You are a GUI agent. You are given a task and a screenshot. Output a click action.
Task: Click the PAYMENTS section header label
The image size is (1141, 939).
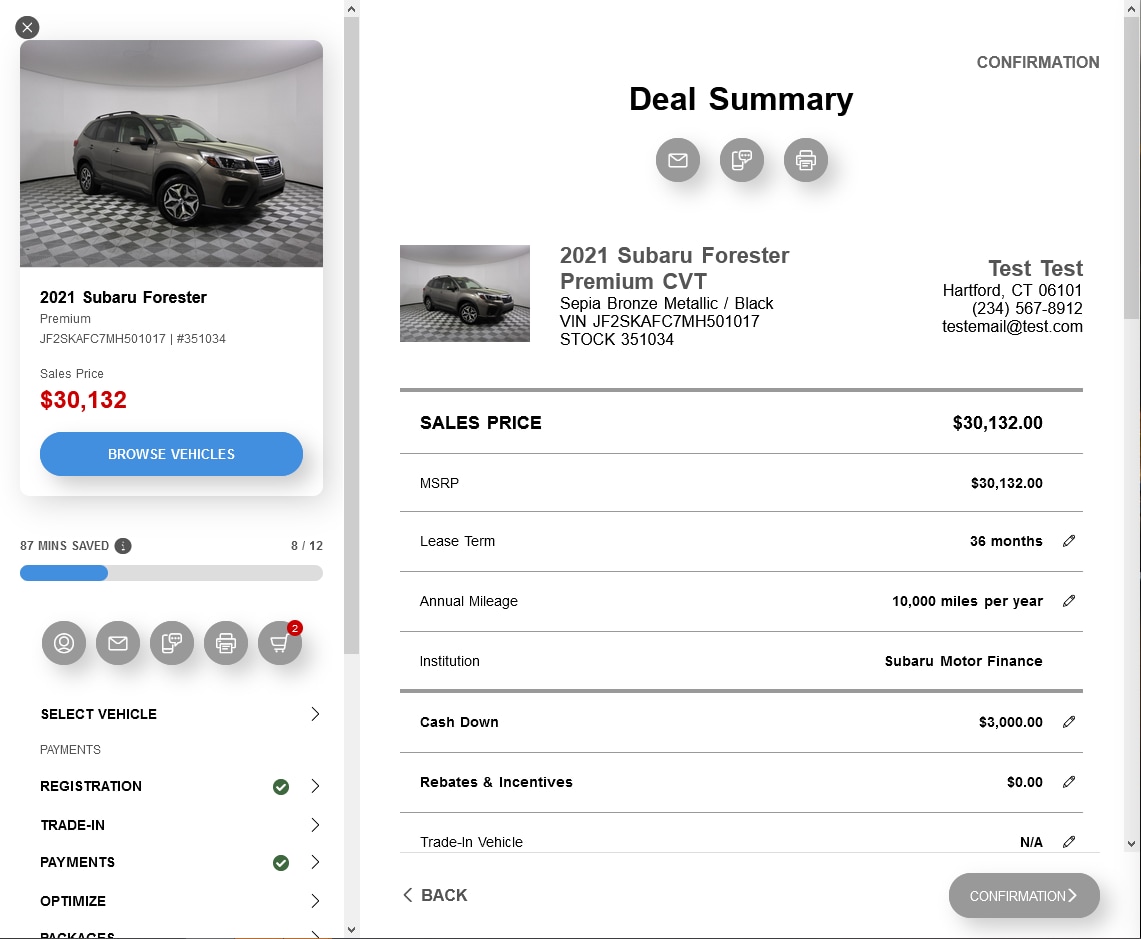tap(70, 750)
